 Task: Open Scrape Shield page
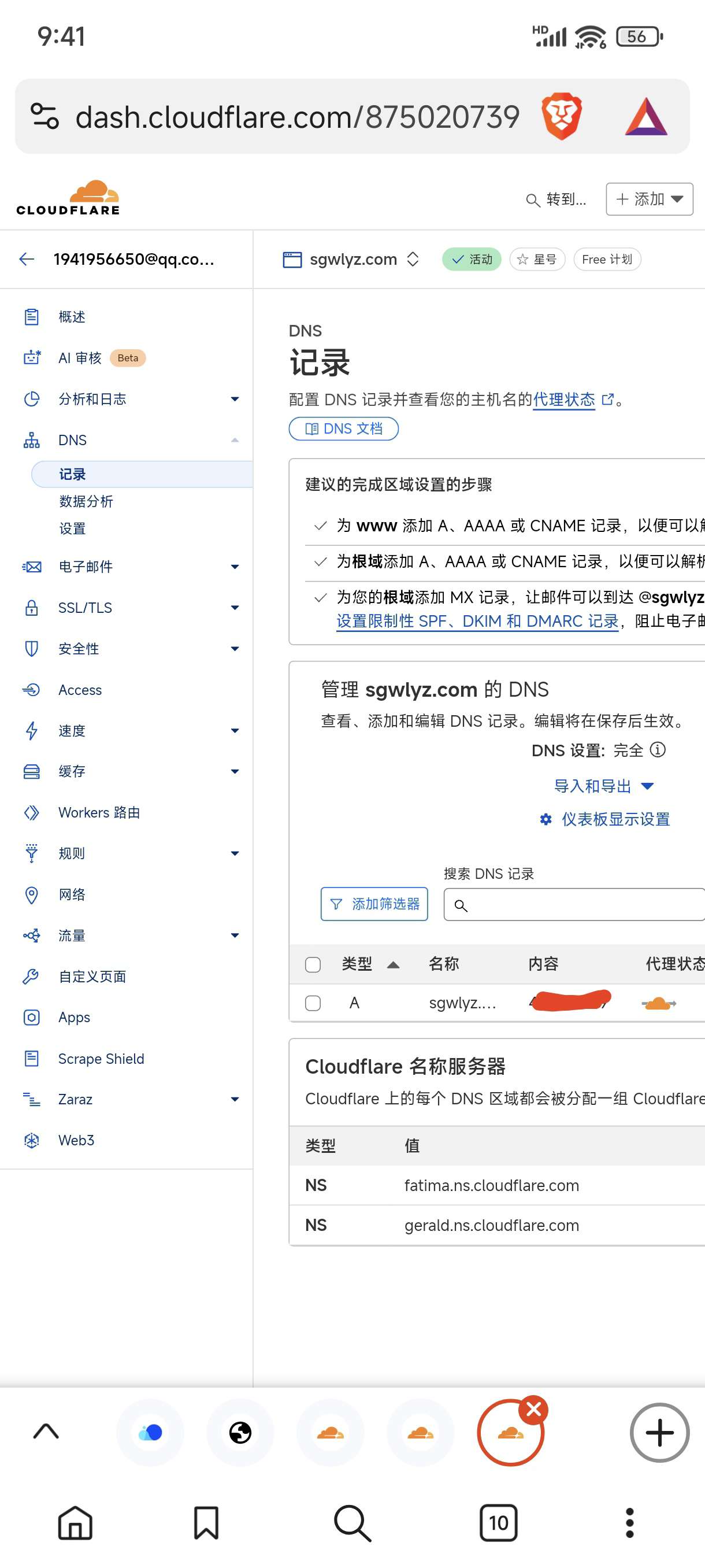tap(101, 1059)
